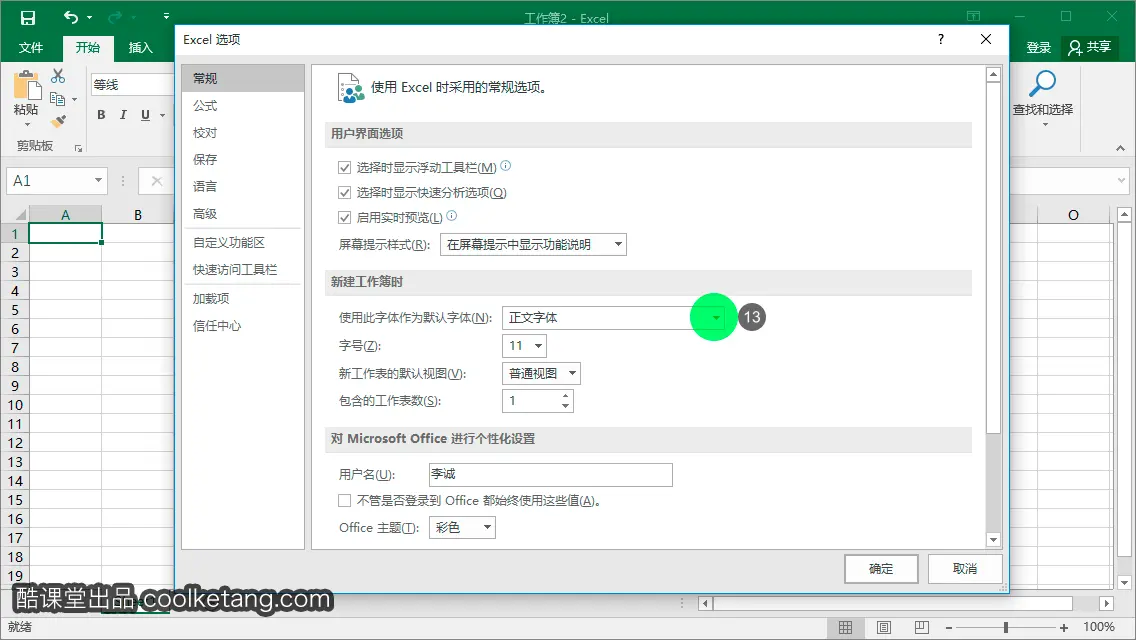This screenshot has width=1136, height=640.
Task: Click the Paste clipboard icon
Action: (27, 86)
